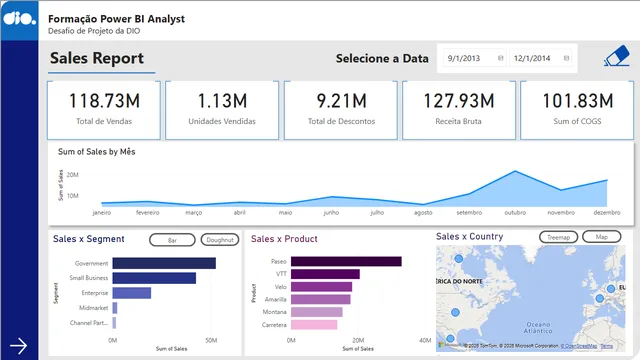The image size is (640, 360).
Task: Select the Enterprise segment bar
Action: click(x=132, y=293)
